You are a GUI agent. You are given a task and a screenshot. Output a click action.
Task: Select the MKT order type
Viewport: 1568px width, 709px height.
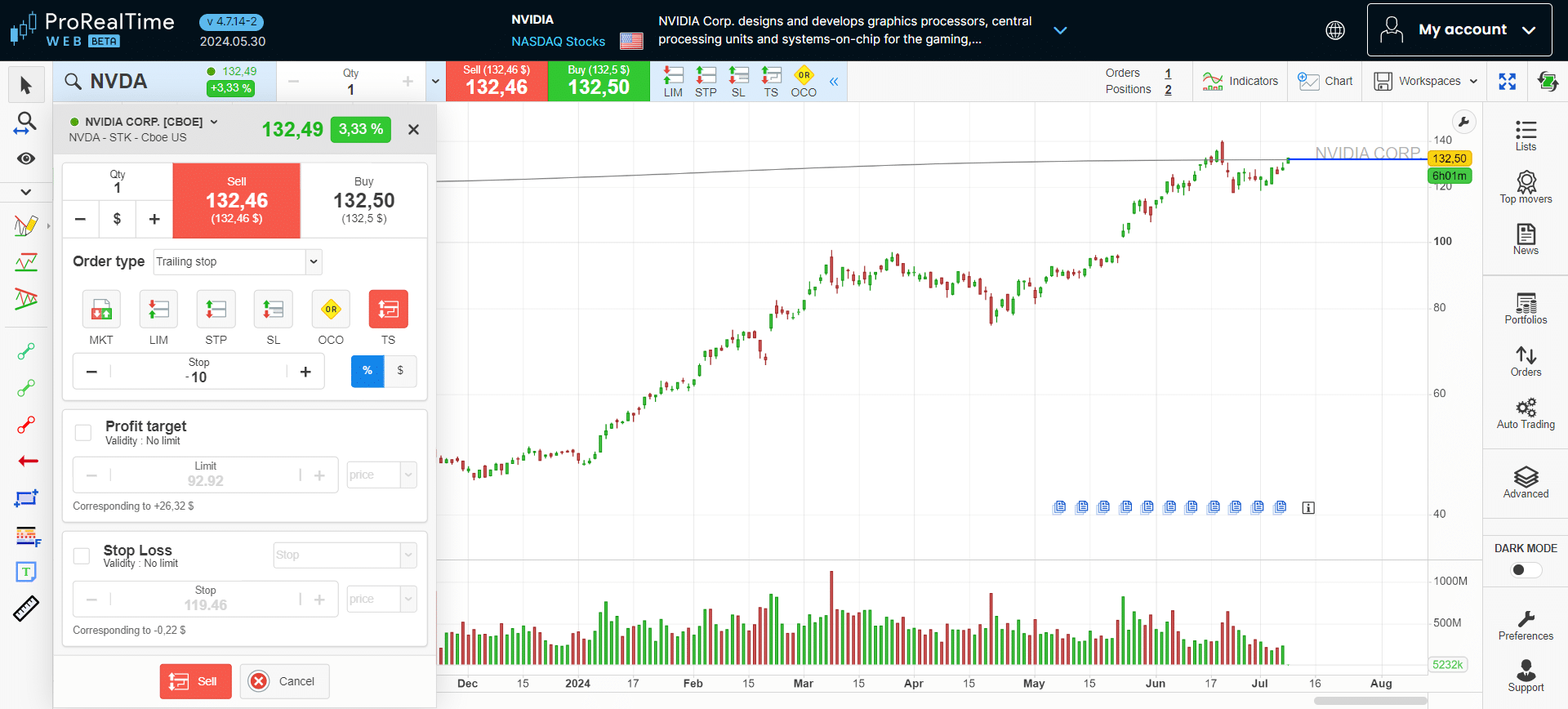(x=101, y=310)
